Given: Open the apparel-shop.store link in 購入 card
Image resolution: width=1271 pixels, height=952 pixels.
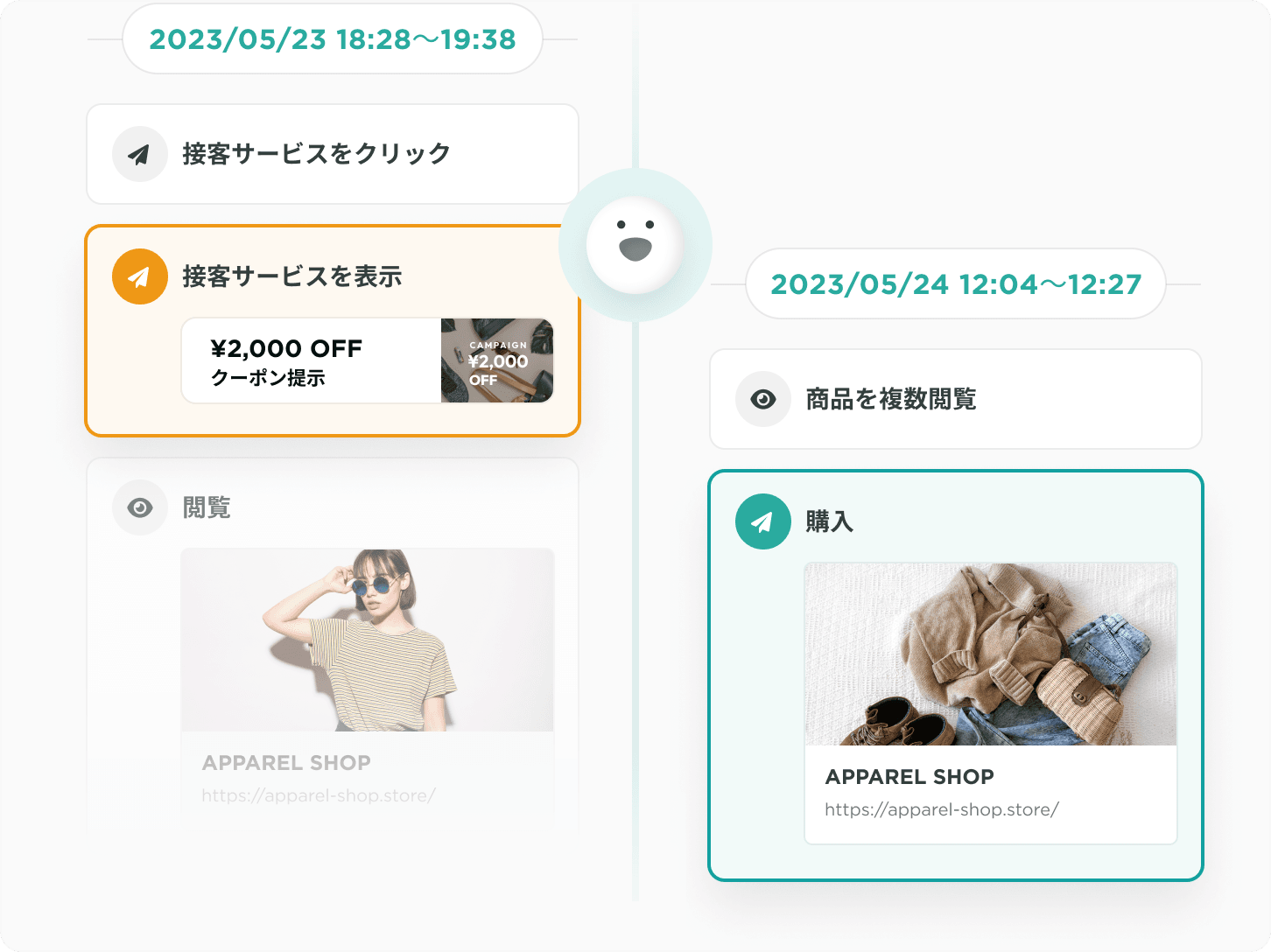Looking at the screenshot, I should (x=942, y=809).
